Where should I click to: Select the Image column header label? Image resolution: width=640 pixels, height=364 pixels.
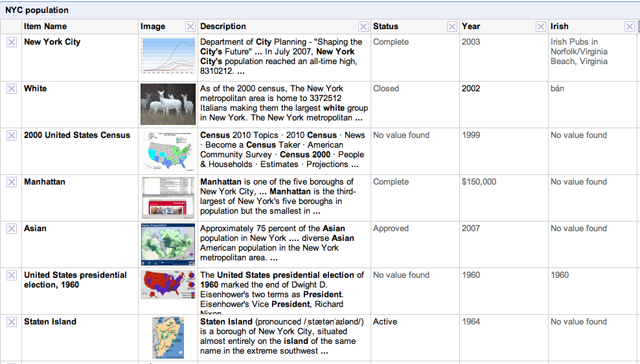click(x=153, y=26)
